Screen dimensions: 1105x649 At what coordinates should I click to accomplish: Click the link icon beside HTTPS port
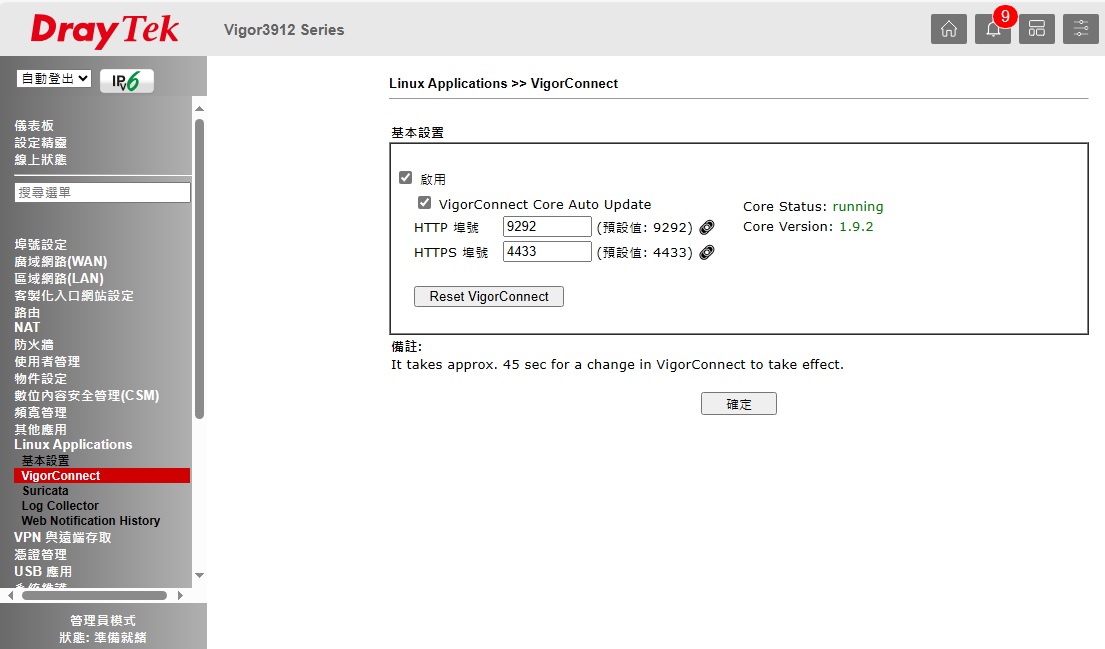[707, 252]
